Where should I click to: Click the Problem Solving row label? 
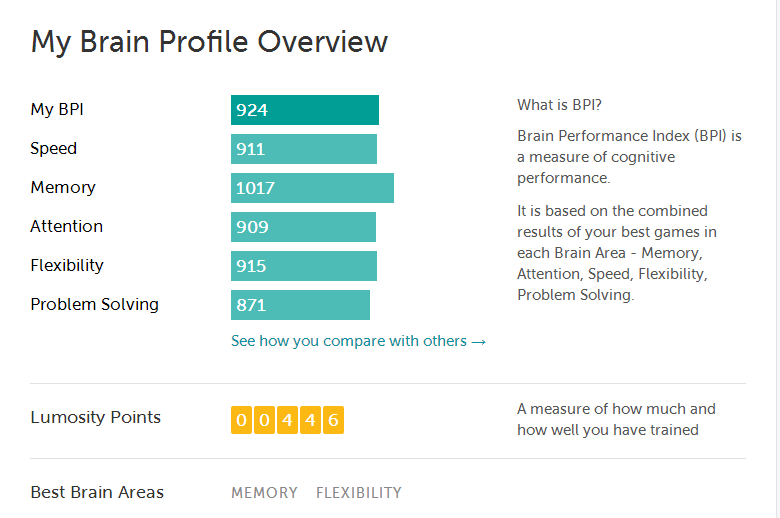point(95,305)
